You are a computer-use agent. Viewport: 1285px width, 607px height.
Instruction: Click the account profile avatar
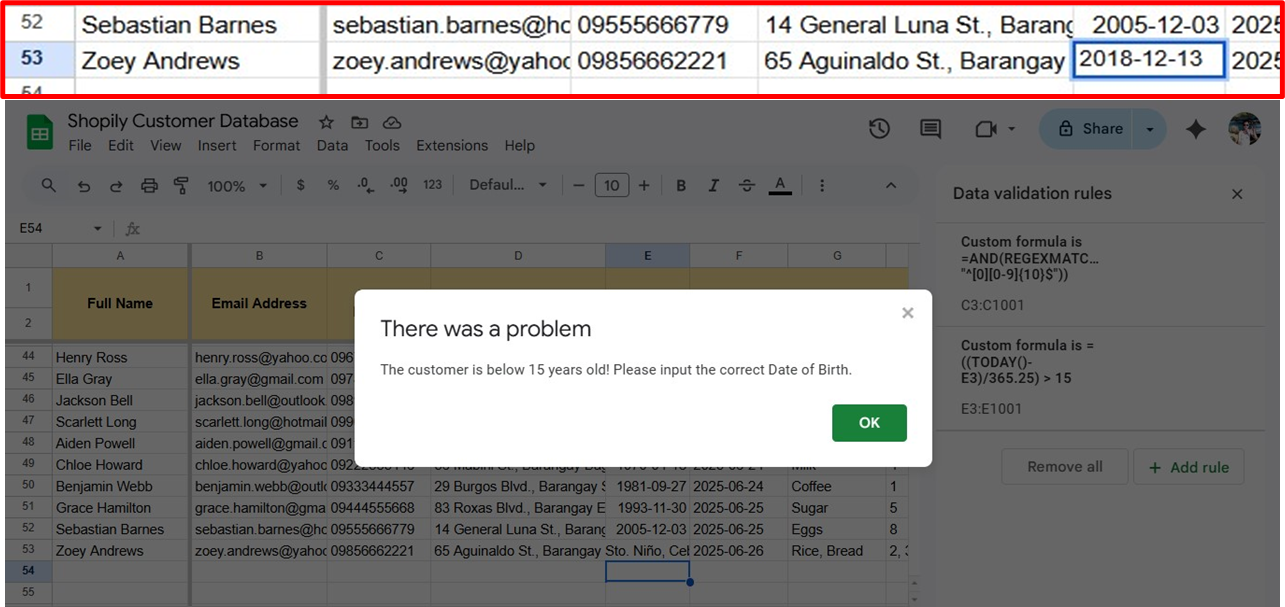coord(1245,129)
